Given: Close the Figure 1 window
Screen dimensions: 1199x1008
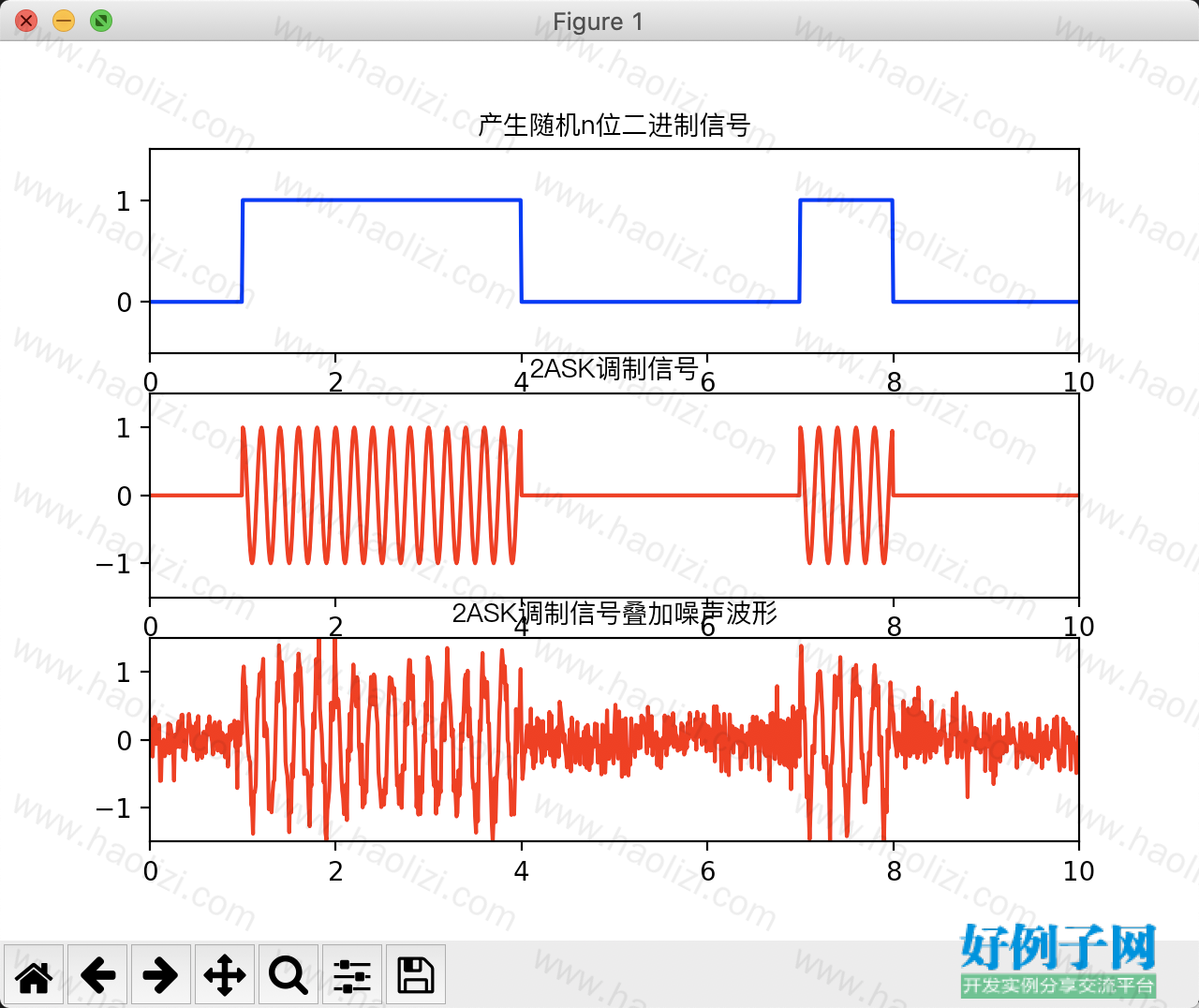Looking at the screenshot, I should coord(26,21).
